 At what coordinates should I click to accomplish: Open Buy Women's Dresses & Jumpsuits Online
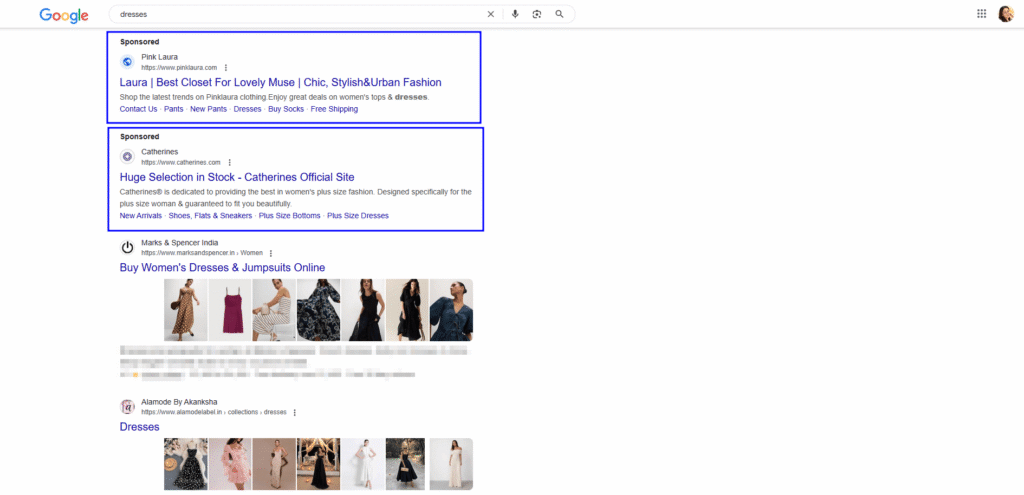(222, 268)
